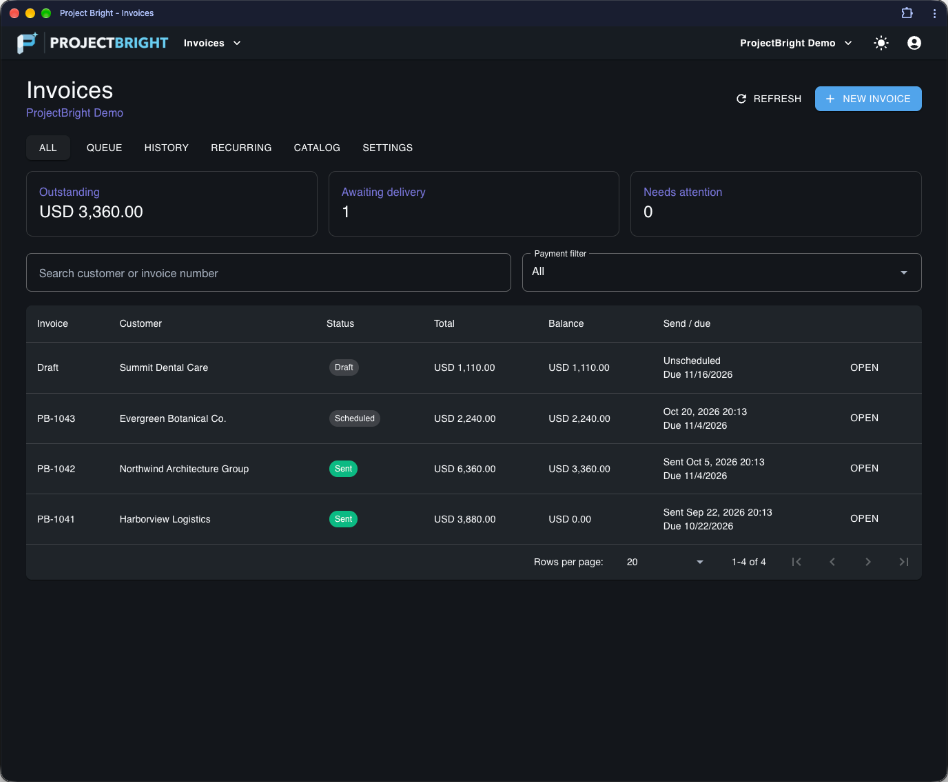Viewport: 948px width, 782px height.
Task: Select the Summit Dental Care customer cell
Action: (x=163, y=368)
